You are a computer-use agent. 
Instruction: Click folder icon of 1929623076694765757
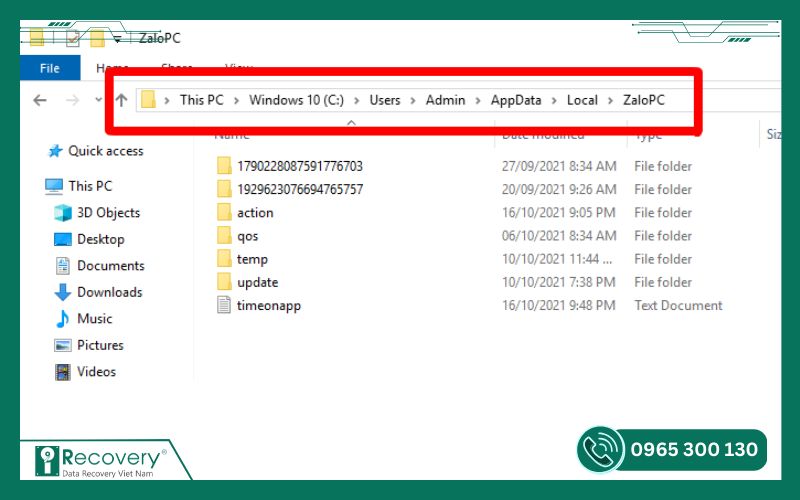tap(224, 189)
